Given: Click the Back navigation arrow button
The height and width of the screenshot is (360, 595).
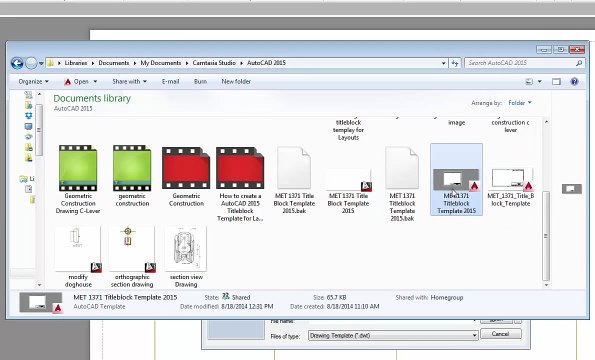Looking at the screenshot, I should tap(17, 63).
